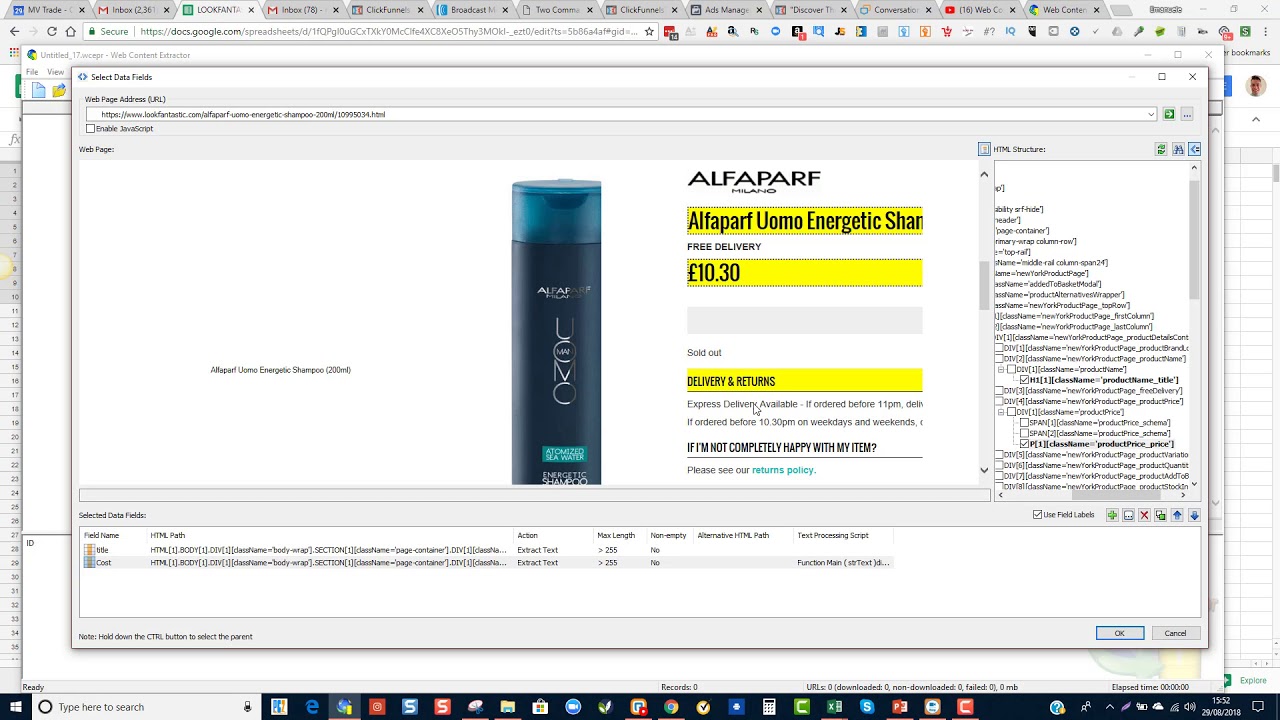
Task: Toggle the HTML Structure panel icon
Action: (984, 149)
